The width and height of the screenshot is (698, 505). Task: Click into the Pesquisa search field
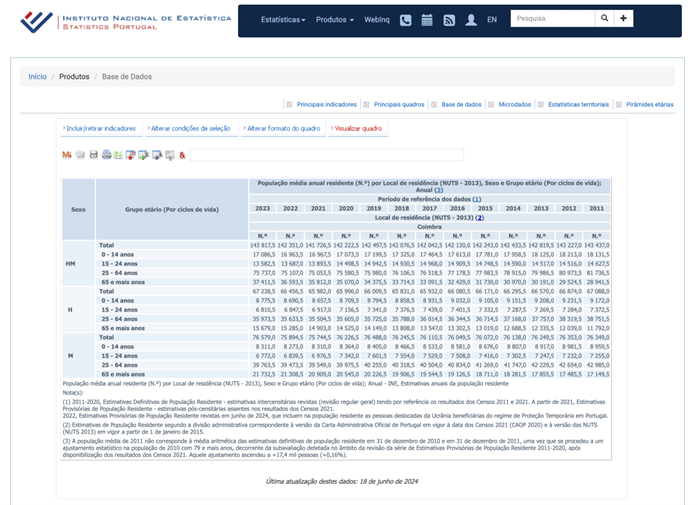click(551, 19)
